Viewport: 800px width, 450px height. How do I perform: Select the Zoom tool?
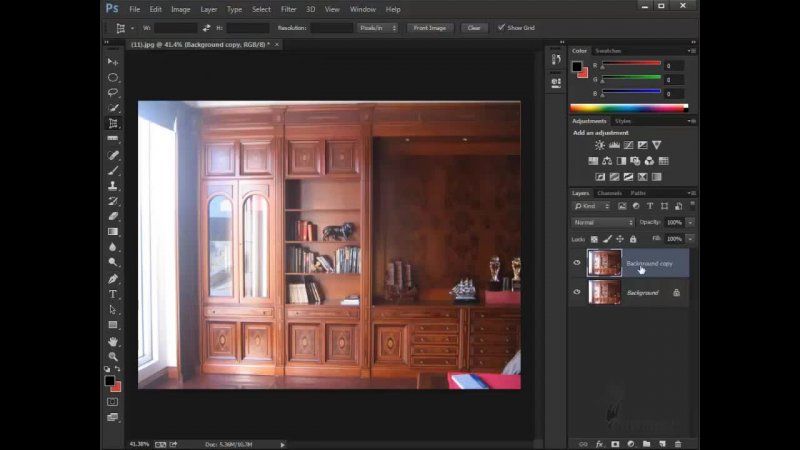tap(113, 356)
